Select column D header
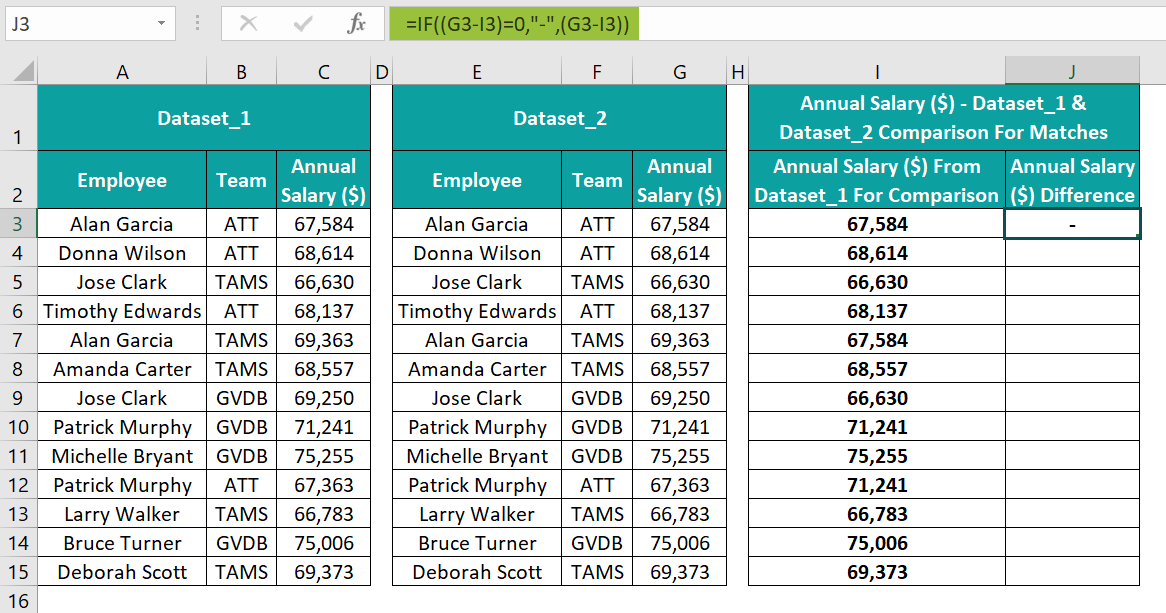1166x613 pixels. (x=381, y=72)
